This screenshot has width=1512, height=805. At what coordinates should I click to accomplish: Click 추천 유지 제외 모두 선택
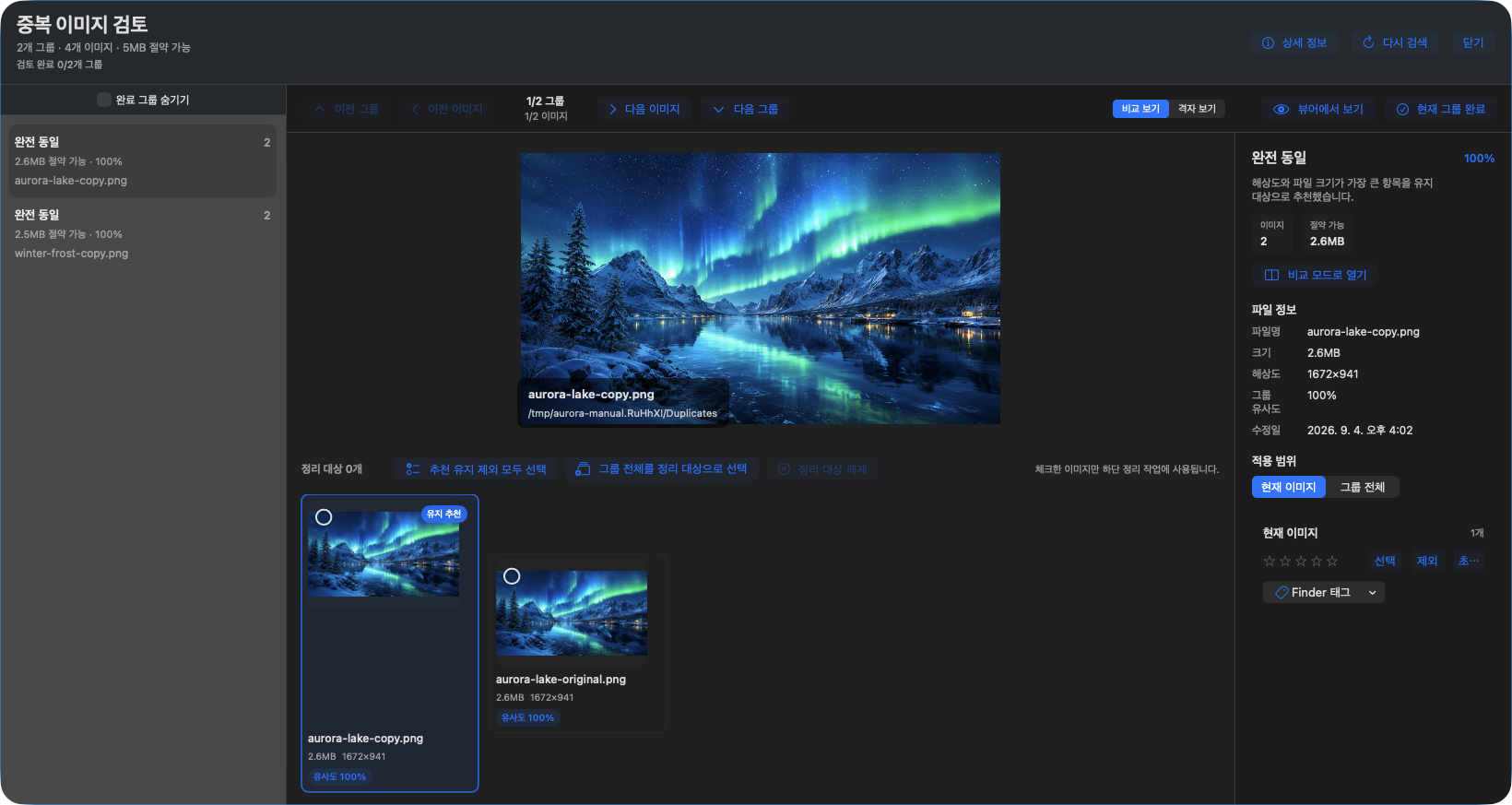477,469
